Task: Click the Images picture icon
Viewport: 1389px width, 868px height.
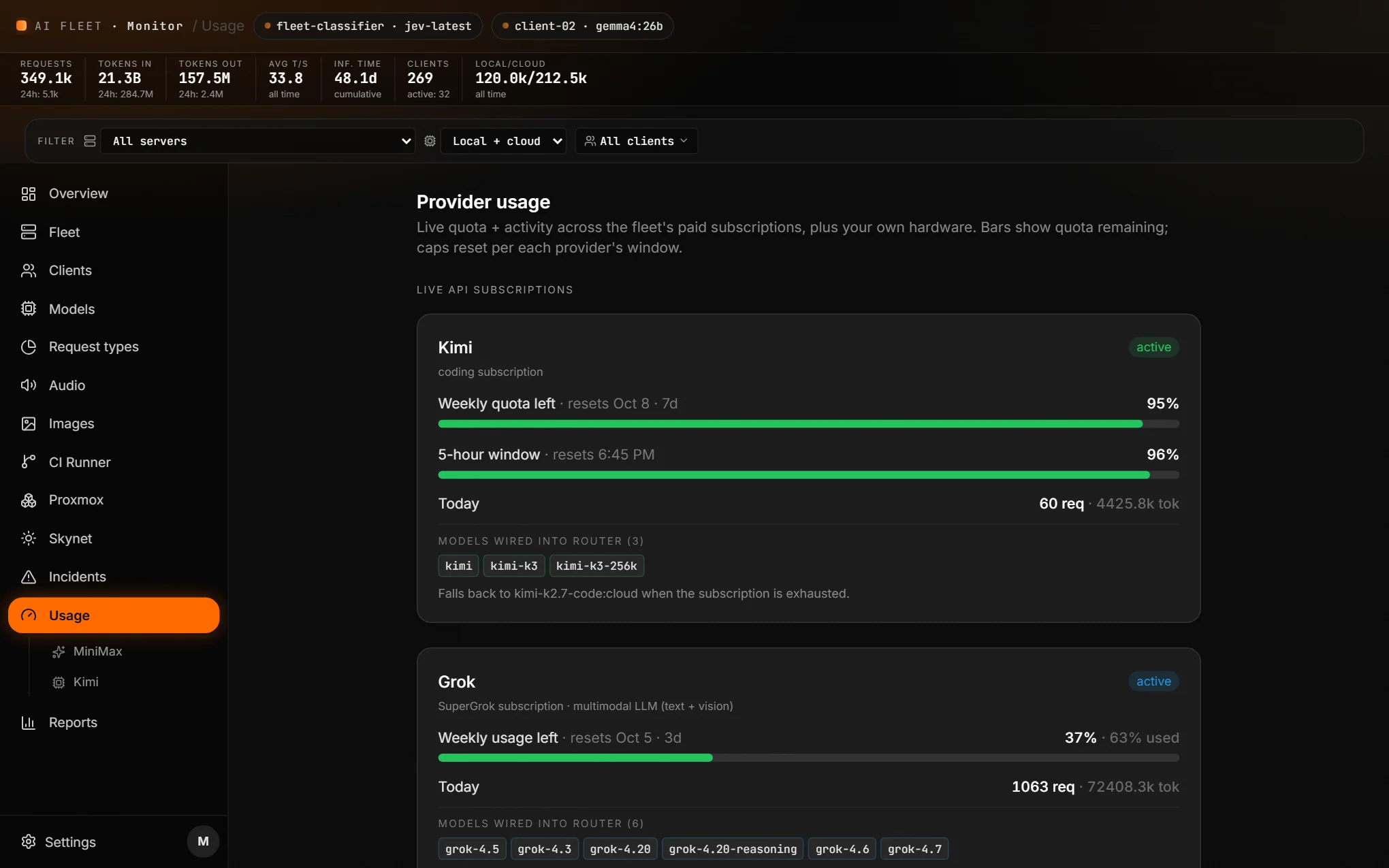Action: coord(28,424)
